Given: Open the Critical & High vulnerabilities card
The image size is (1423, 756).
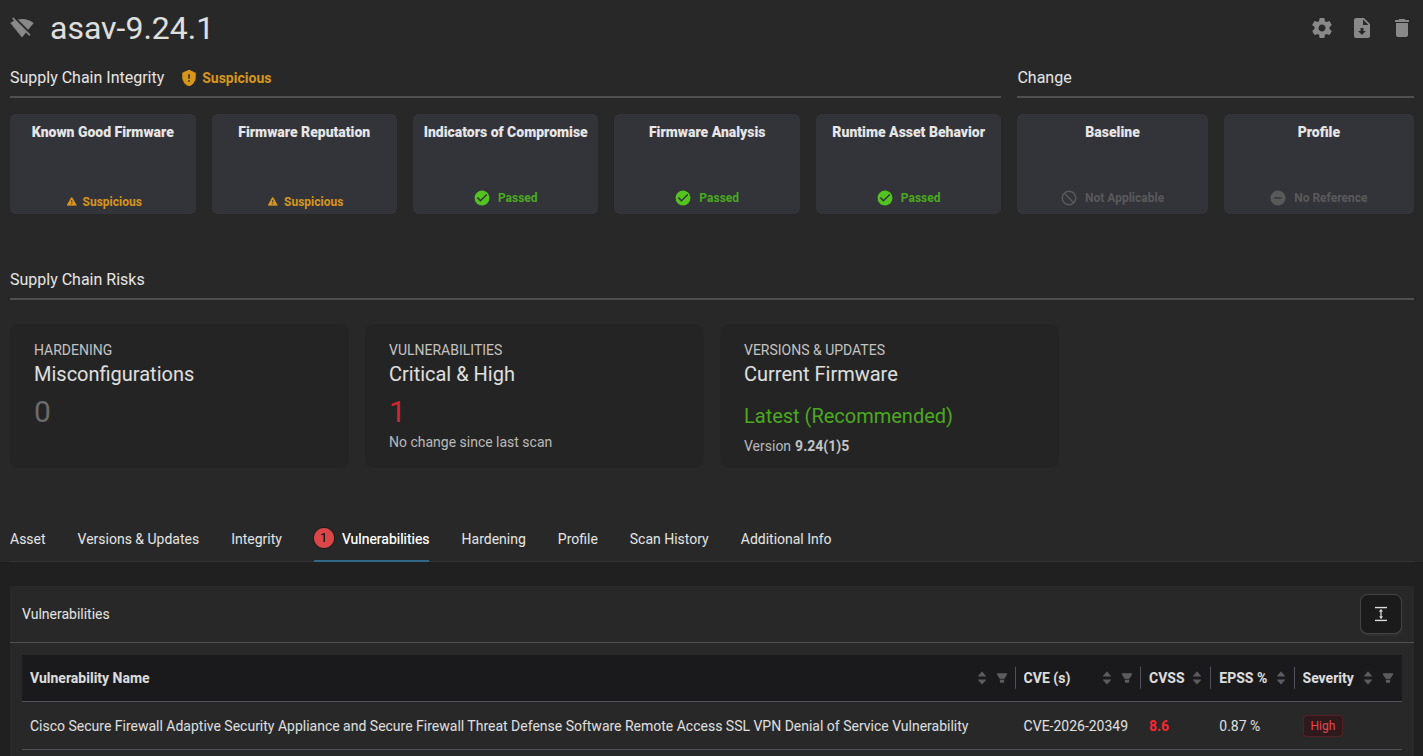Looking at the screenshot, I should [534, 395].
